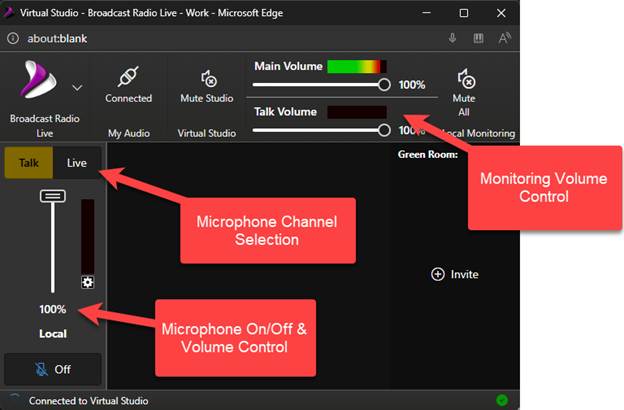Select the Talk microphone channel

click(x=29, y=163)
